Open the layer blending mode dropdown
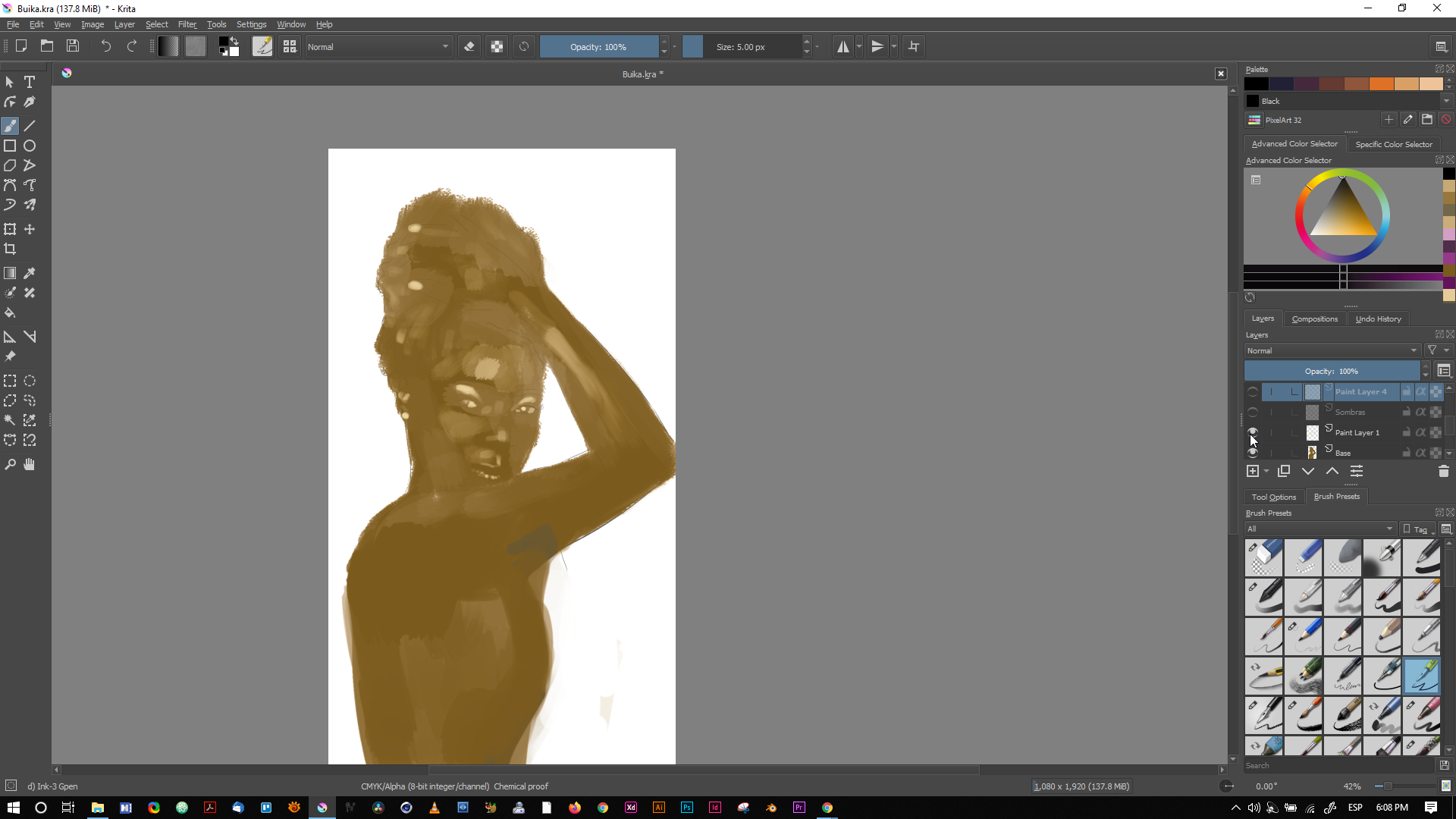The image size is (1456, 819). tap(1332, 350)
